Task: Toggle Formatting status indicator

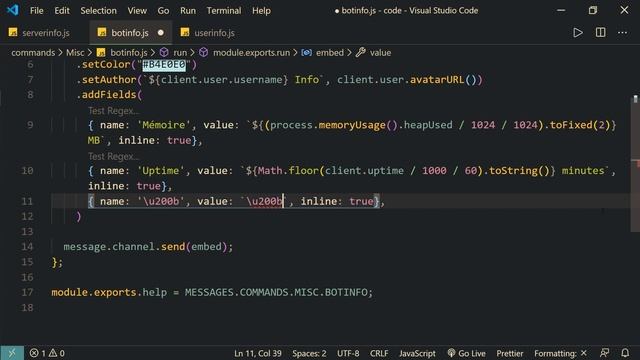Action: 560,353
